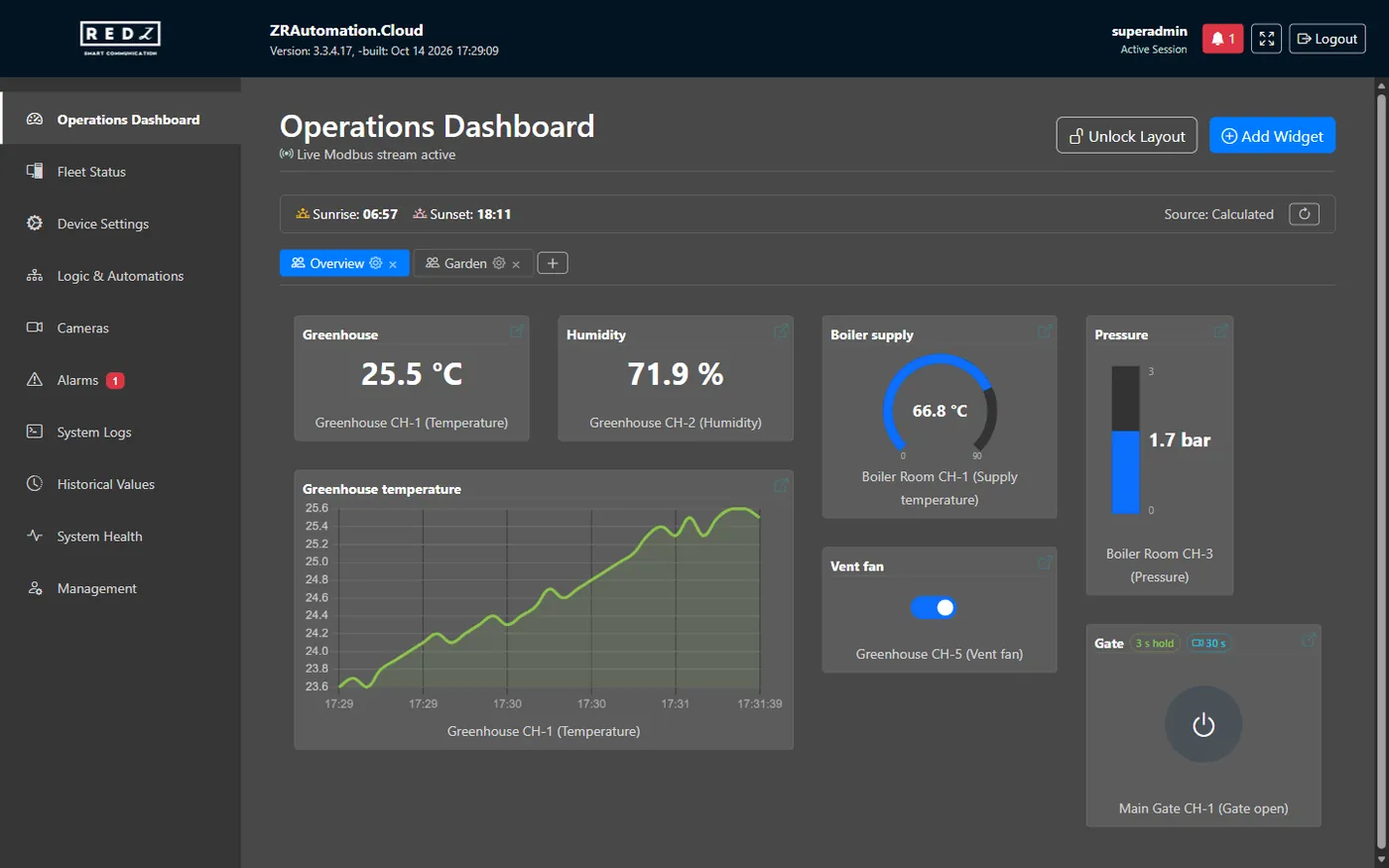Click the ZRAutomation.Cloud title

pos(346,30)
